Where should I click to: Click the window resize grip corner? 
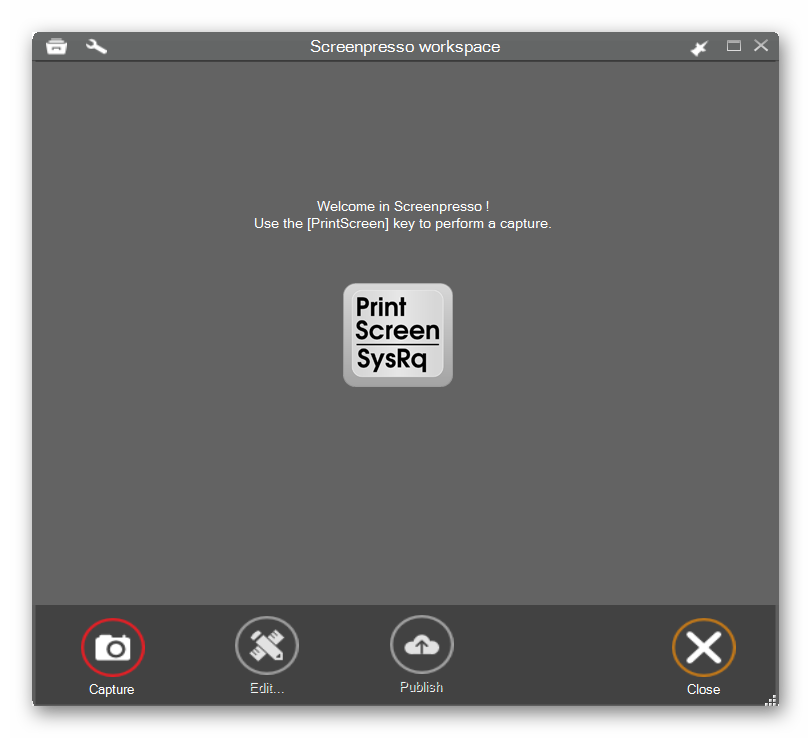(x=771, y=700)
